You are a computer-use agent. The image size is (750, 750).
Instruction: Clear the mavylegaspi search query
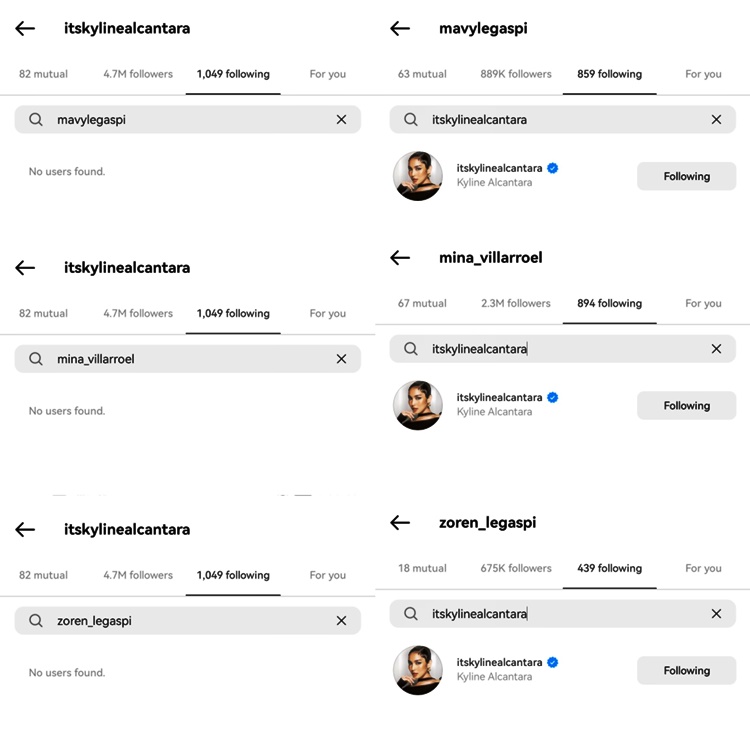coord(341,120)
